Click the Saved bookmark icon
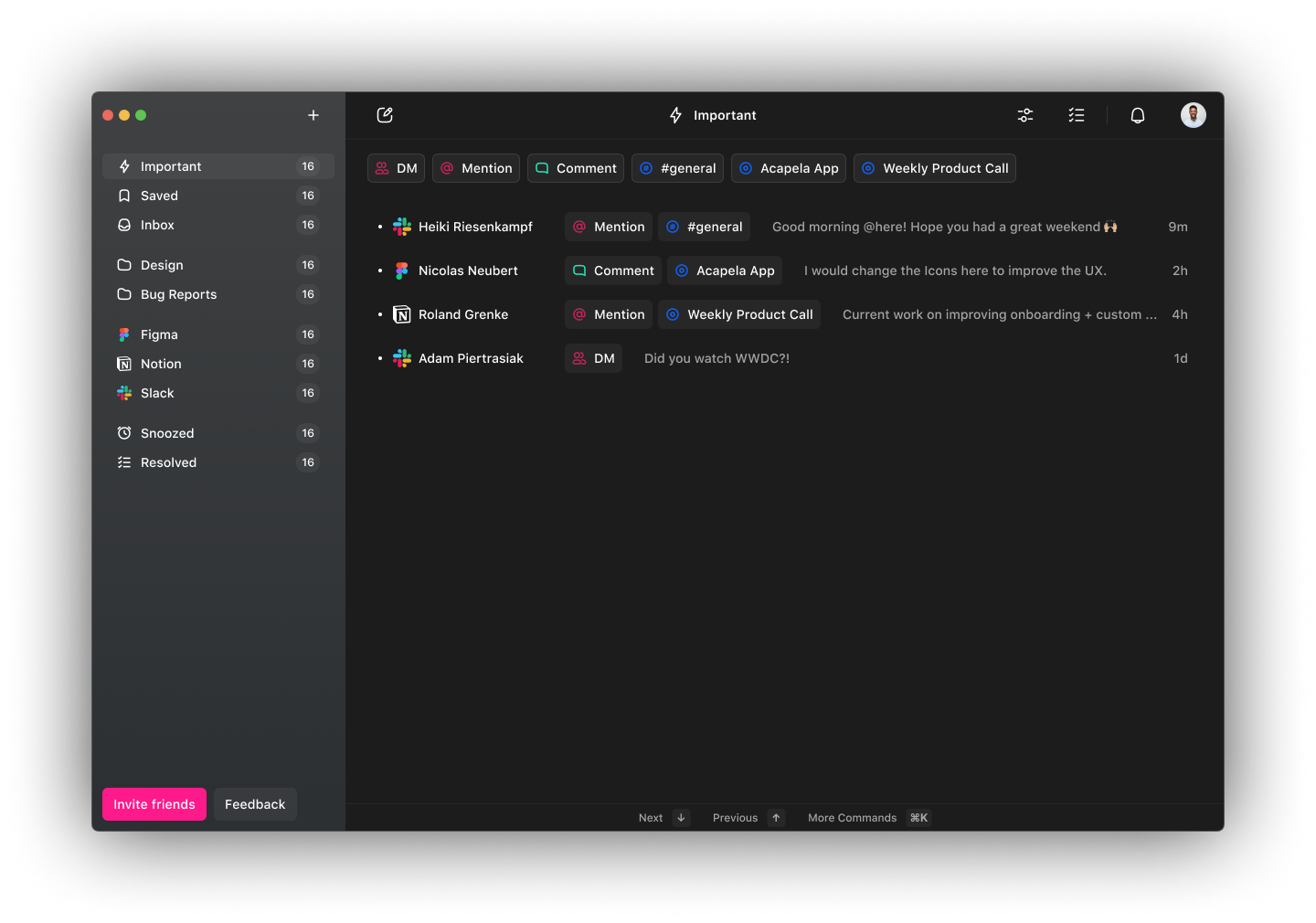This screenshot has height=923, width=1316. click(124, 196)
